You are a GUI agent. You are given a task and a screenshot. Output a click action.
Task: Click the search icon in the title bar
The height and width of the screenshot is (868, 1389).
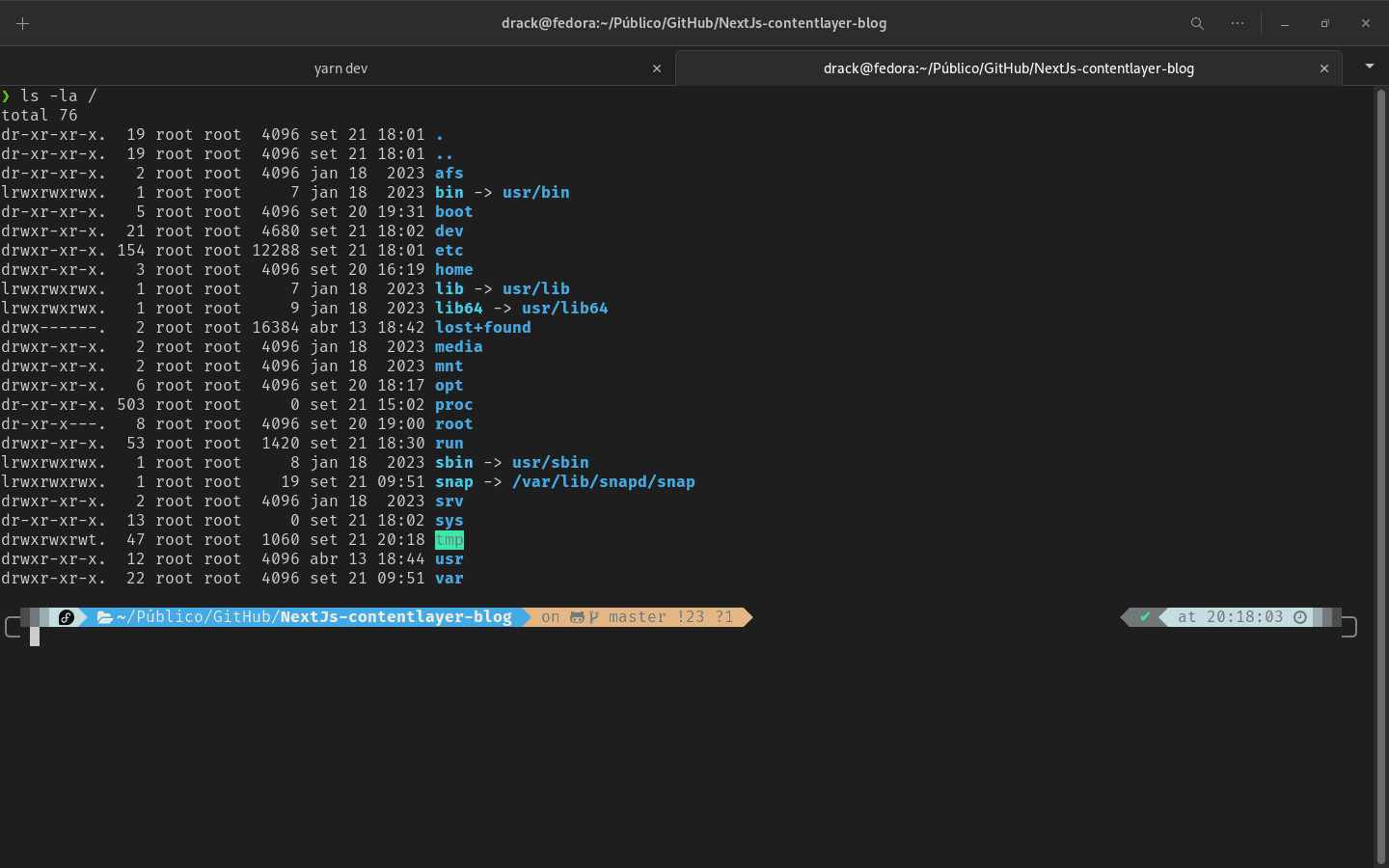pyautogui.click(x=1197, y=23)
